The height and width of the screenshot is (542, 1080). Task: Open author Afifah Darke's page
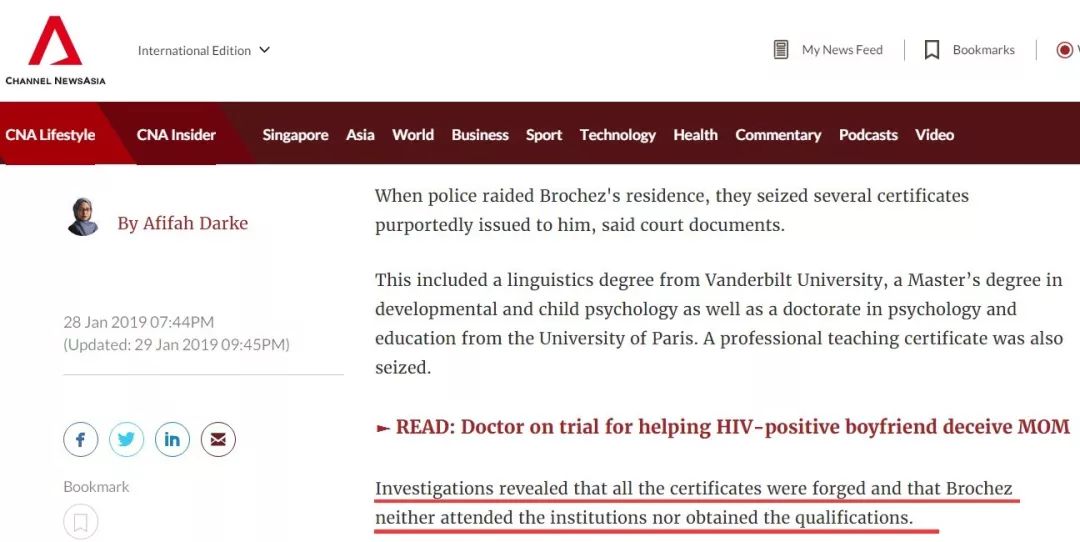click(182, 223)
